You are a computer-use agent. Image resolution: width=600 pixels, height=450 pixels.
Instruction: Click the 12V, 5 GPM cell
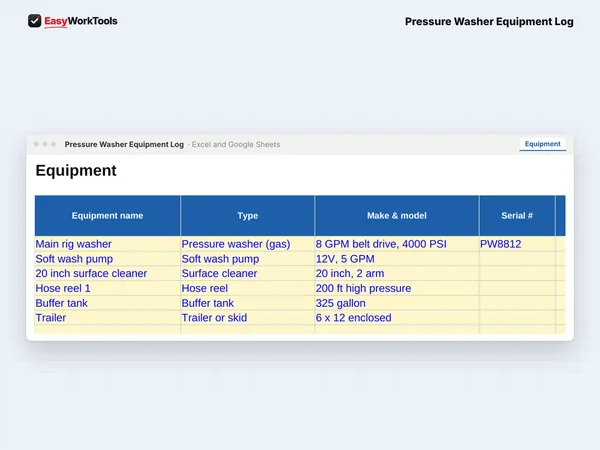(396, 259)
